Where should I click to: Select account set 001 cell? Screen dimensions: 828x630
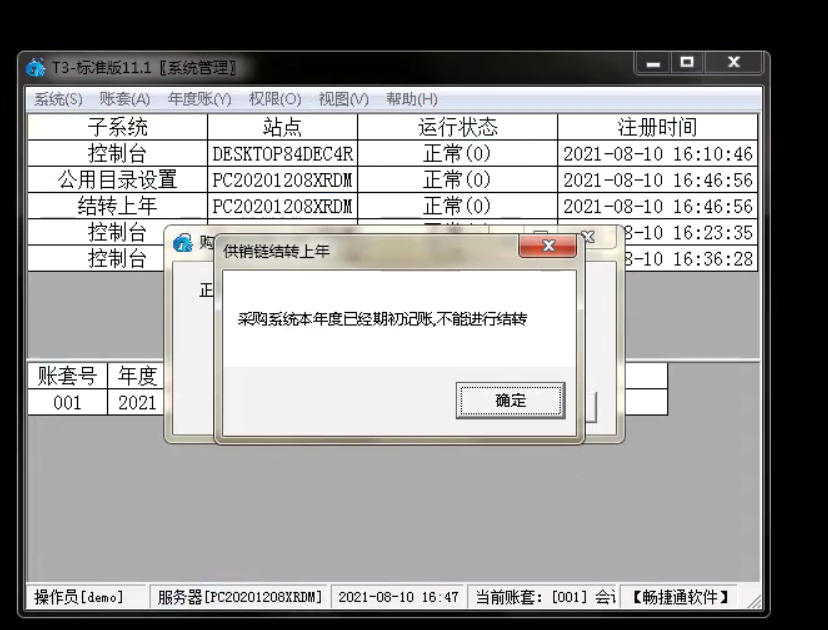67,402
